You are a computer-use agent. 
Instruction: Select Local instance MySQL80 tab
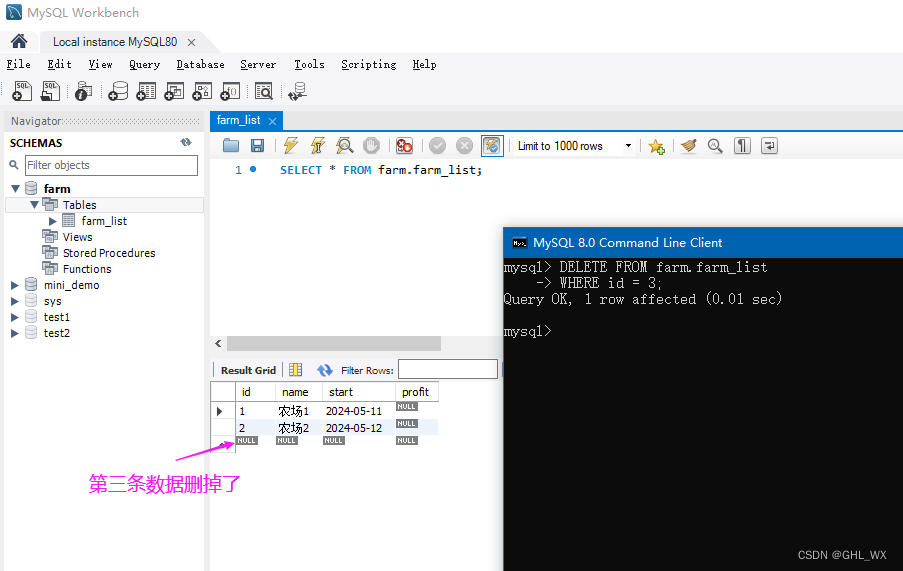(x=115, y=42)
